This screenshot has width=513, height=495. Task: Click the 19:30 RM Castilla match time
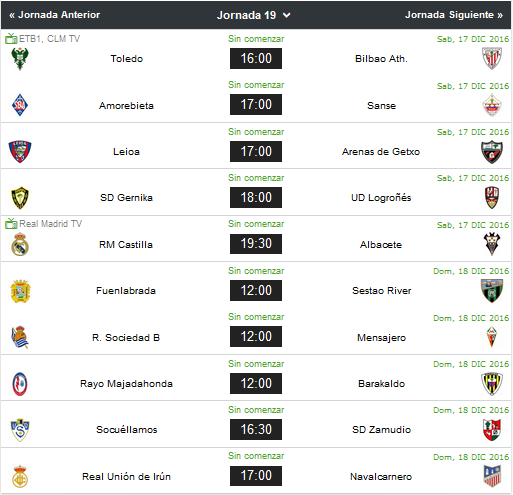point(256,244)
